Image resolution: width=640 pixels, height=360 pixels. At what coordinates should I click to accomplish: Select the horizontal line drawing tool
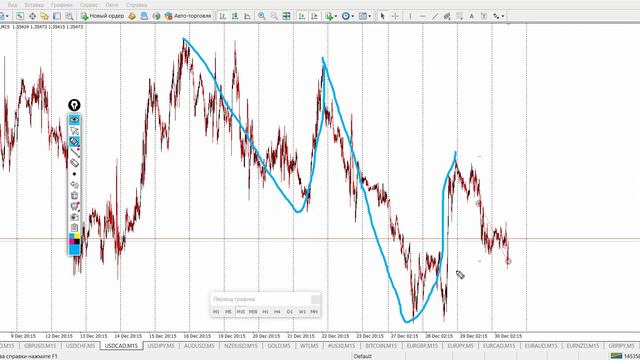coord(422,16)
